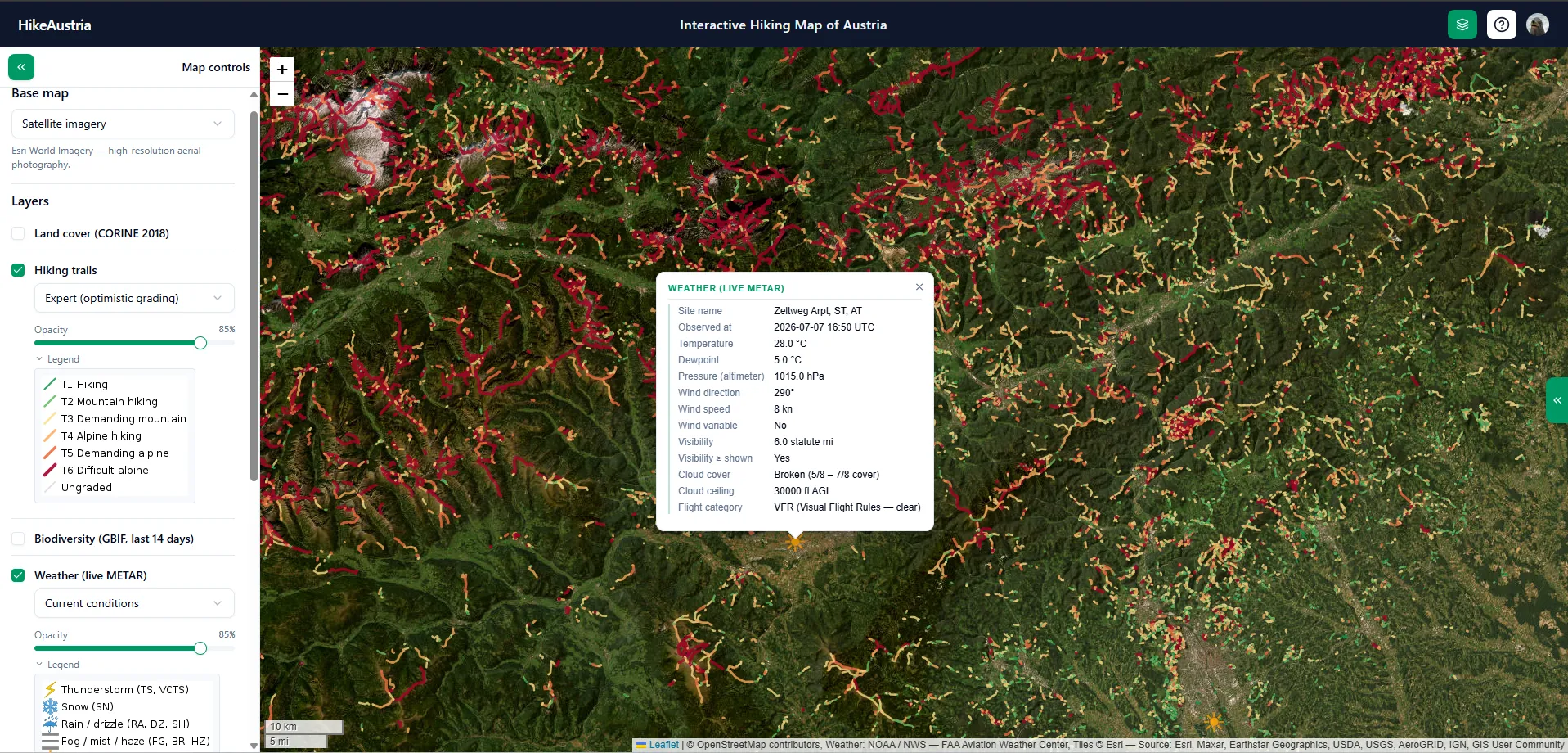Click the sun weather marker below popup
This screenshot has height=753, width=1568.
click(x=794, y=542)
